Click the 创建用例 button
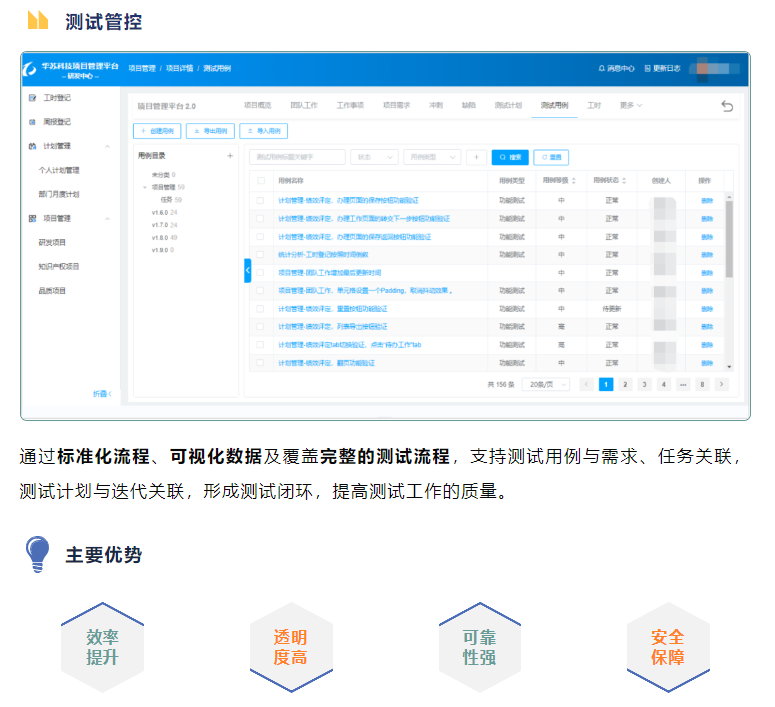The height and width of the screenshot is (707, 775). tap(158, 130)
